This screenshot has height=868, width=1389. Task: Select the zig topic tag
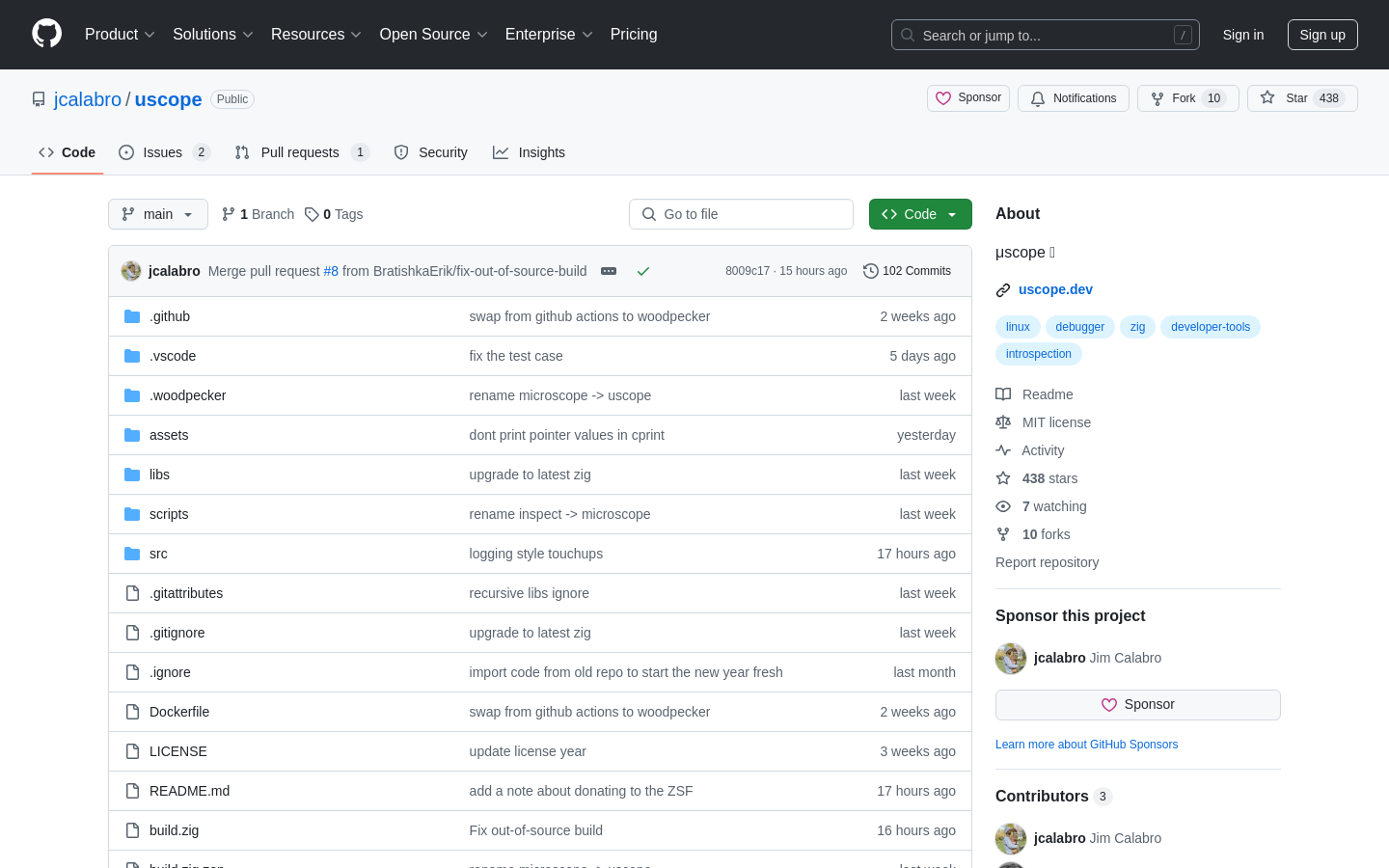click(1137, 327)
